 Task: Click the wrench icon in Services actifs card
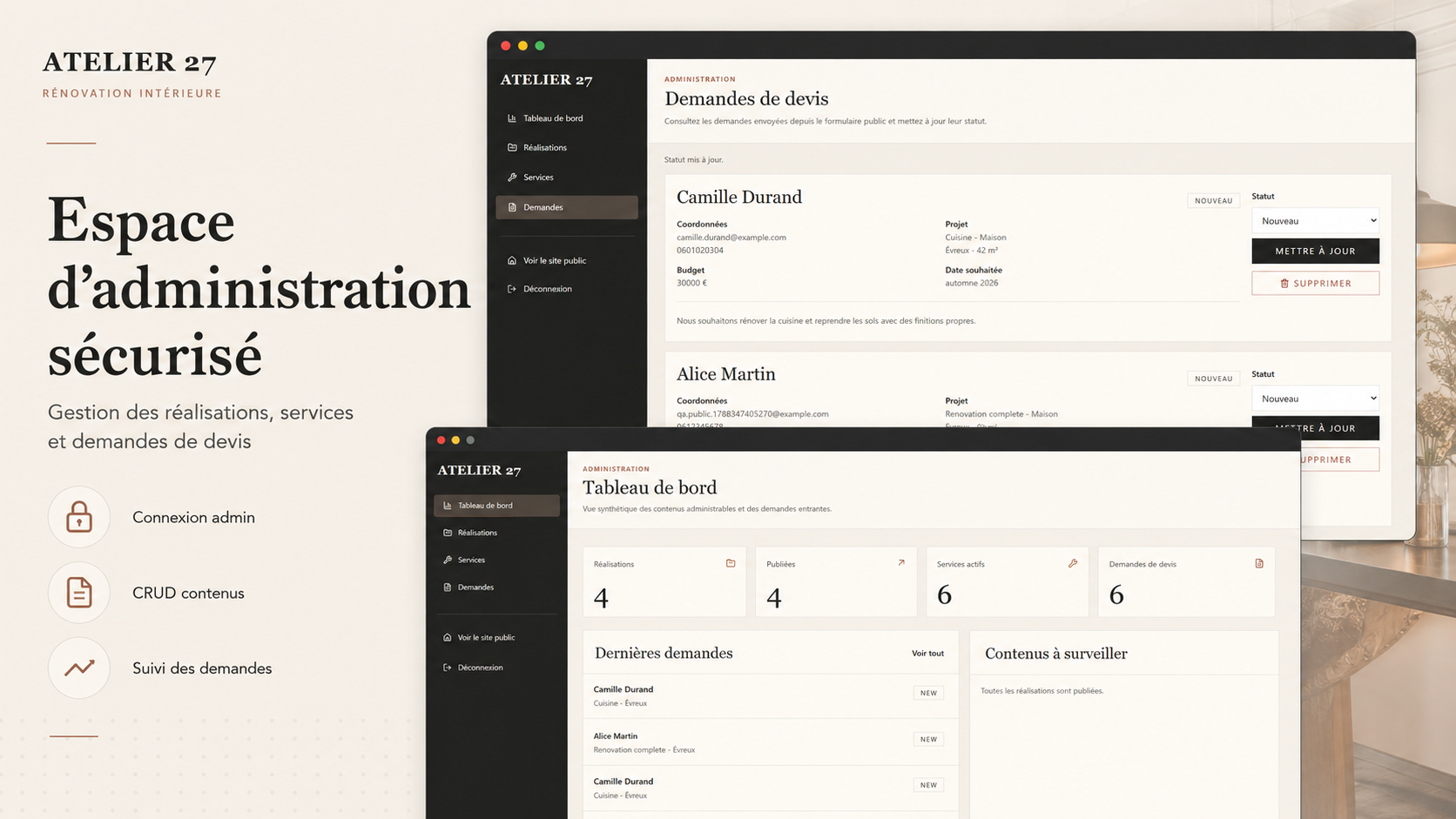1073,563
